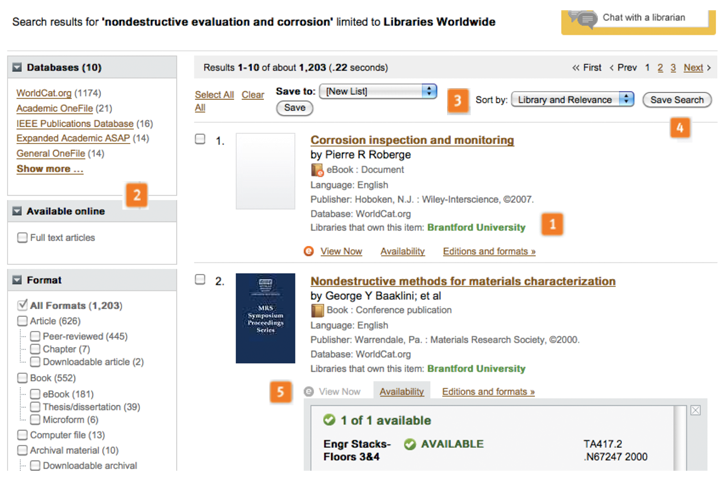Click the eBook icon under Pierre R Roberge
This screenshot has height=479, width=718.
(318, 171)
